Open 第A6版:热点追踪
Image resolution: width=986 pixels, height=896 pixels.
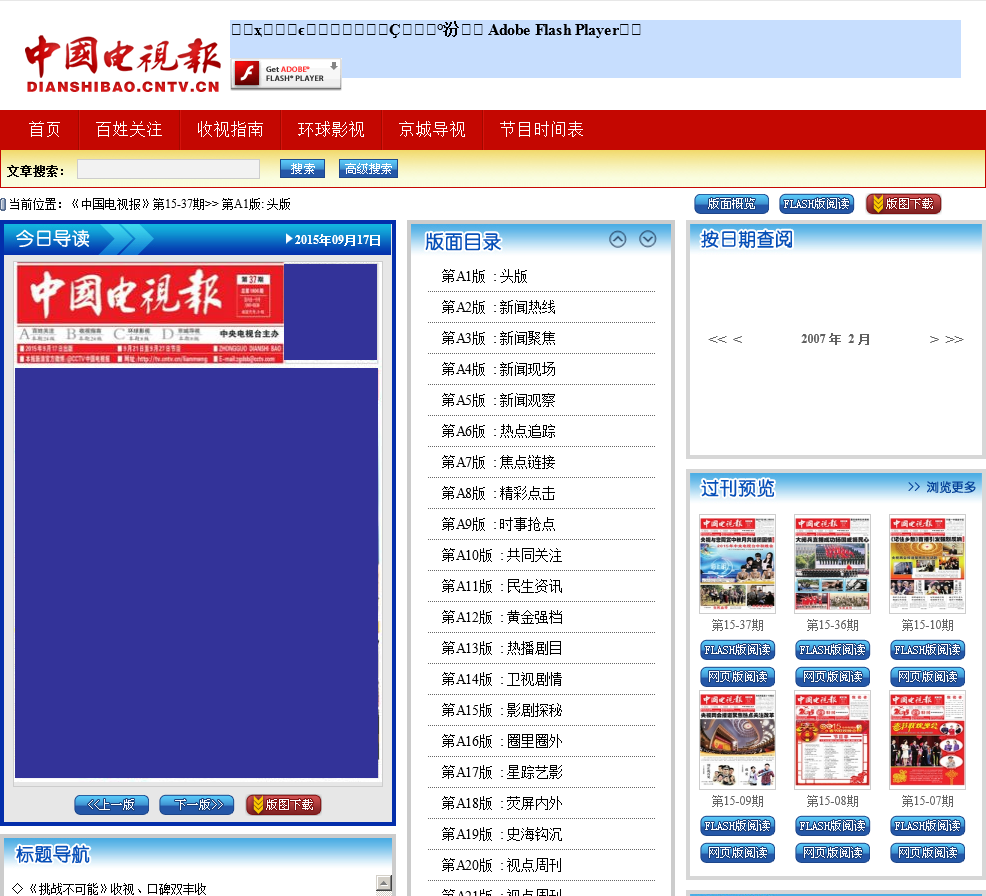[498, 431]
